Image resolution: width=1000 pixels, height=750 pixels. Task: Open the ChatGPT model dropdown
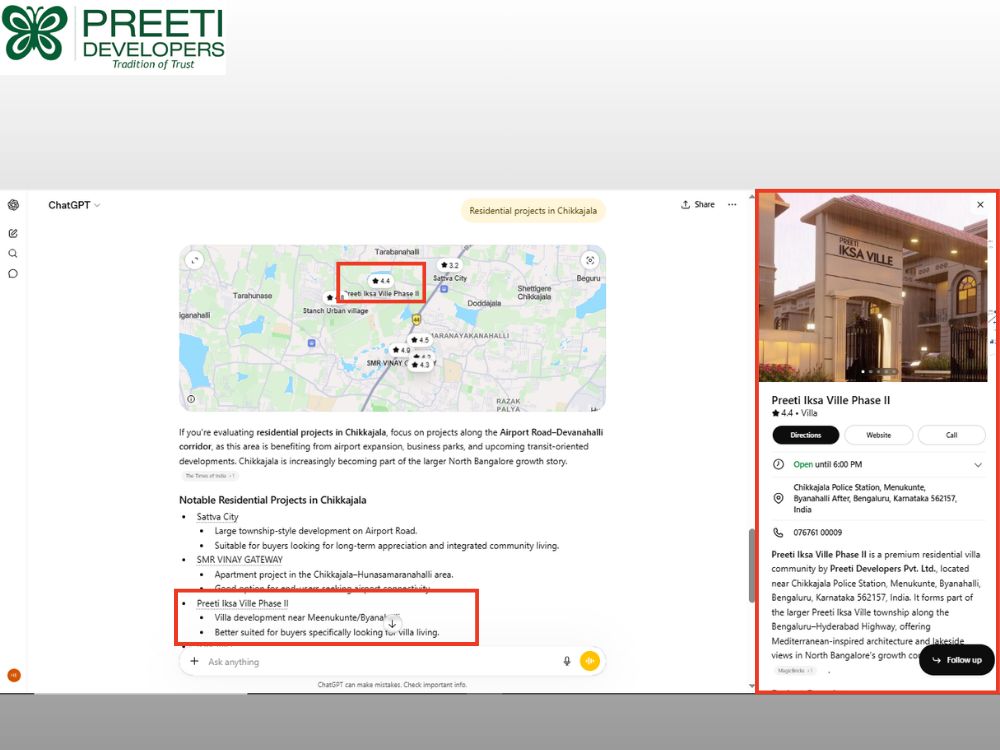tap(74, 205)
